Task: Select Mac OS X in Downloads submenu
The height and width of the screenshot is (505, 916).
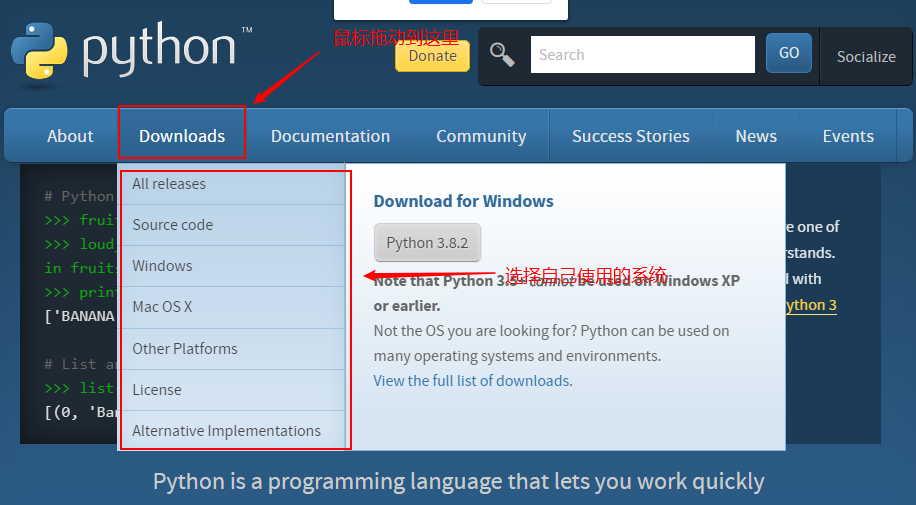Action: pyautogui.click(x=233, y=307)
